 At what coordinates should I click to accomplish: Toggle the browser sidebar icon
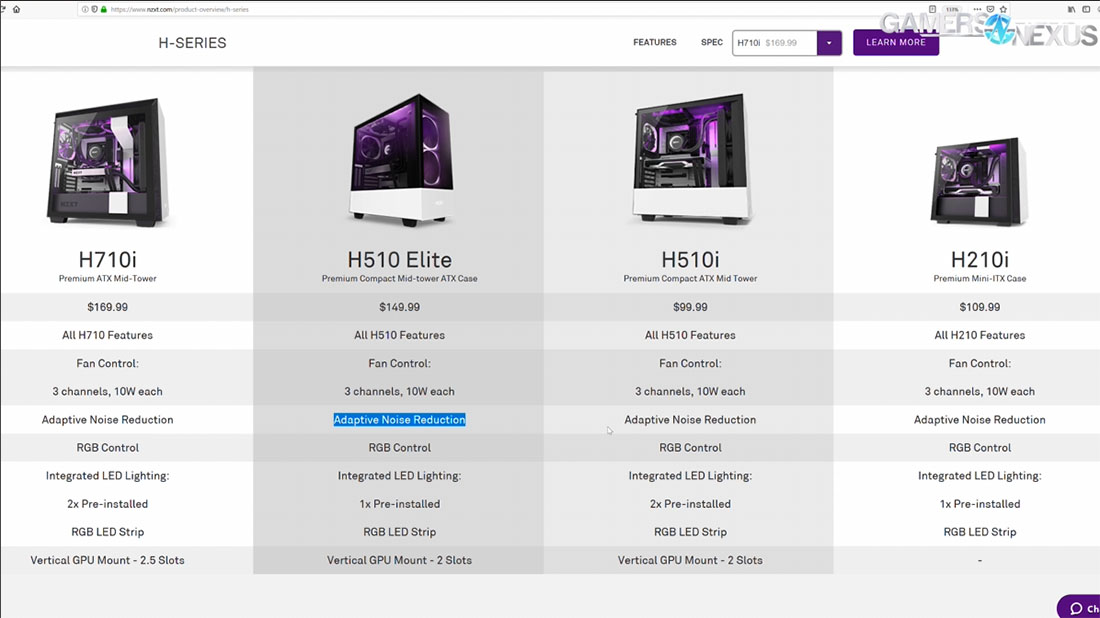click(x=1086, y=9)
